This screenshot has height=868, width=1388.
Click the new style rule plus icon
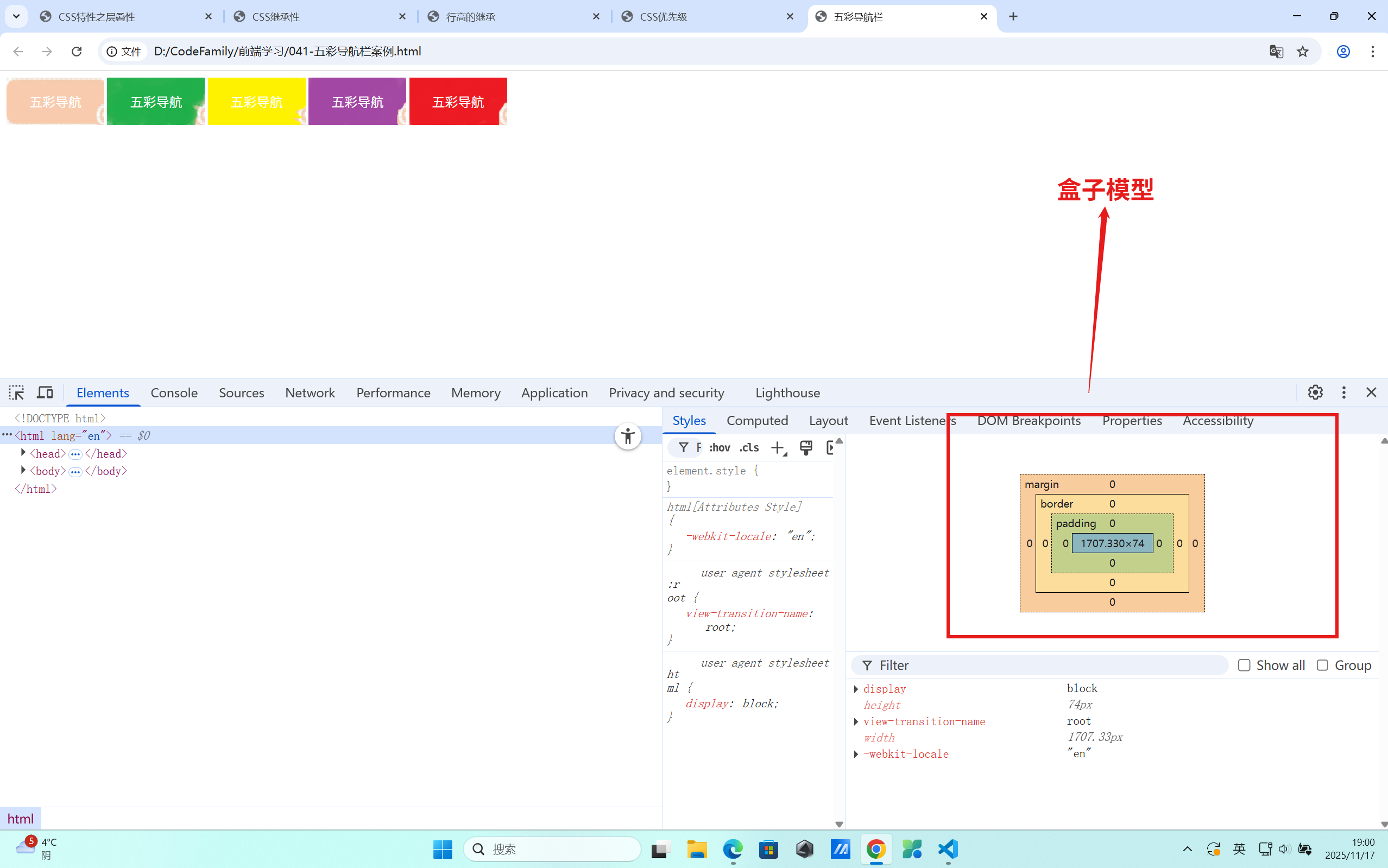click(778, 448)
